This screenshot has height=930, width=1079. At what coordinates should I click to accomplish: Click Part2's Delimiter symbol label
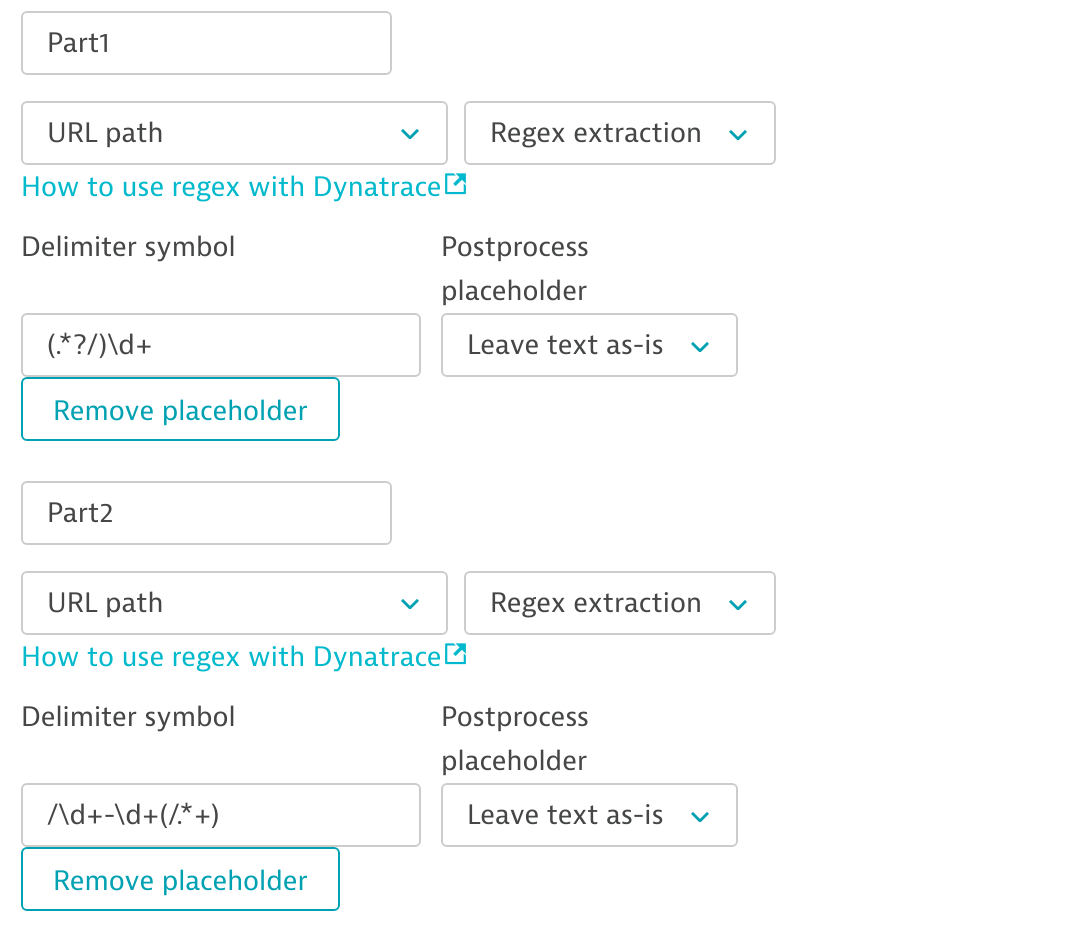click(x=129, y=717)
